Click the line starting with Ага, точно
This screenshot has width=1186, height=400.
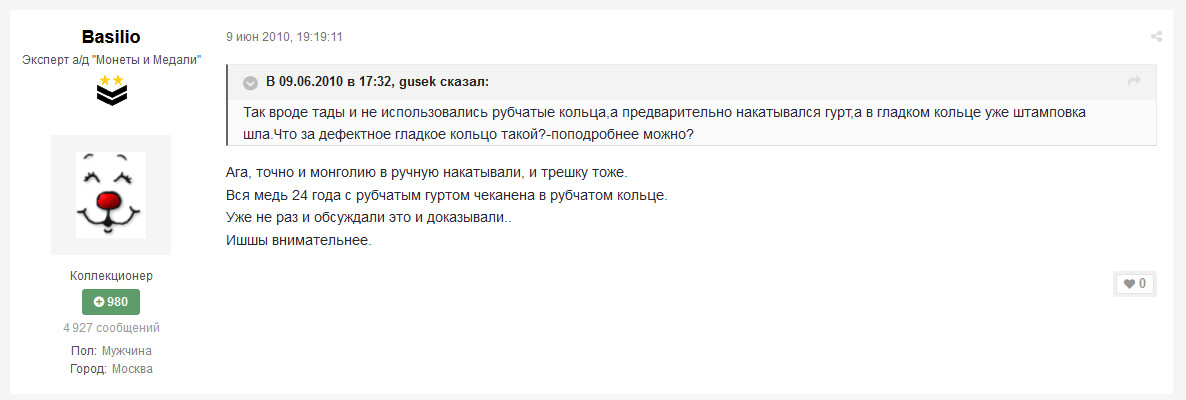427,173
